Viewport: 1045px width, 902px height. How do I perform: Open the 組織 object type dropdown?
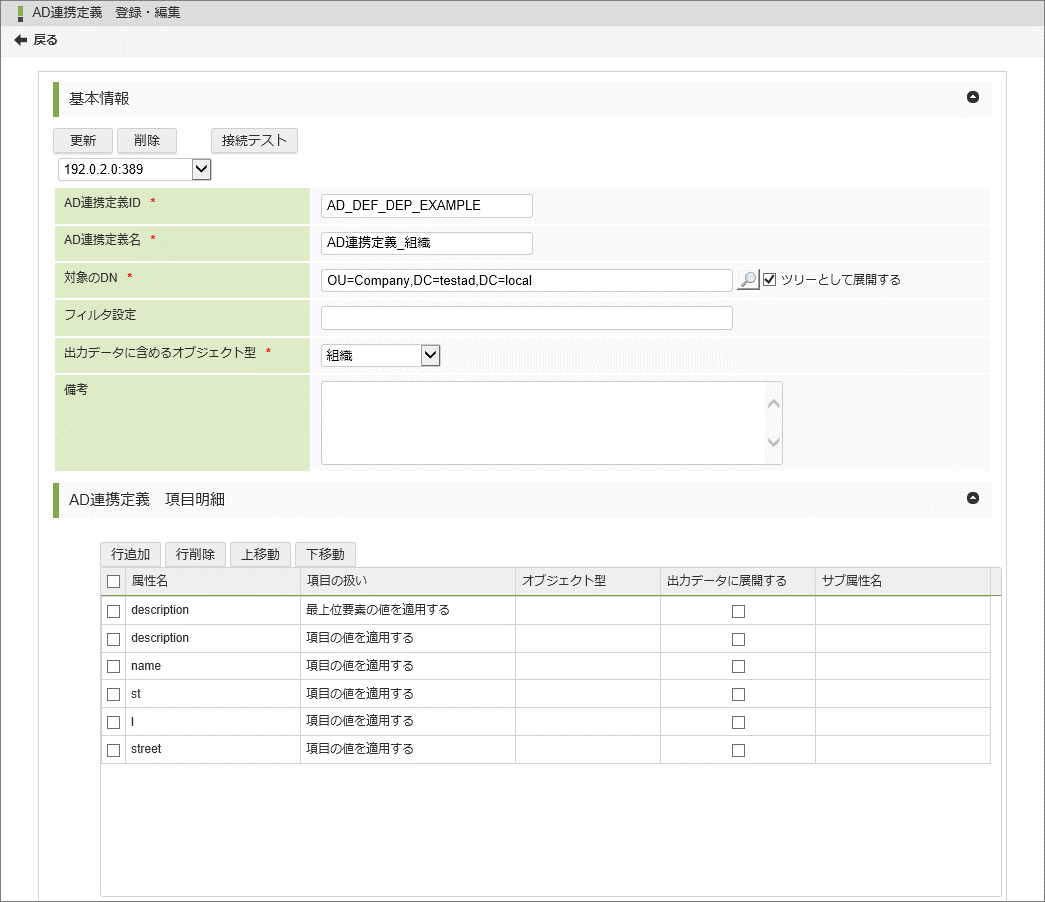(x=430, y=355)
